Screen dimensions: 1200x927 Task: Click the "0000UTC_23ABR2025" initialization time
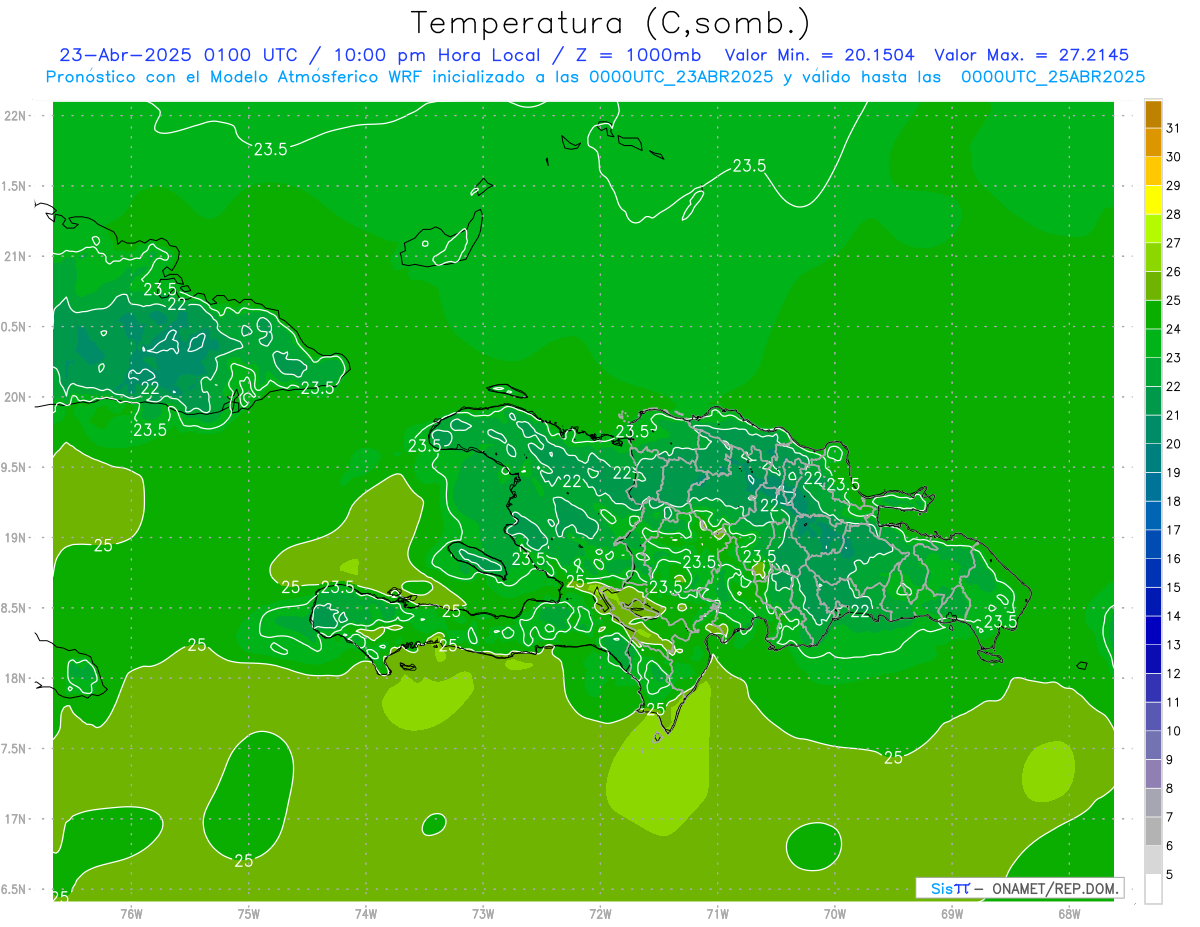click(681, 76)
